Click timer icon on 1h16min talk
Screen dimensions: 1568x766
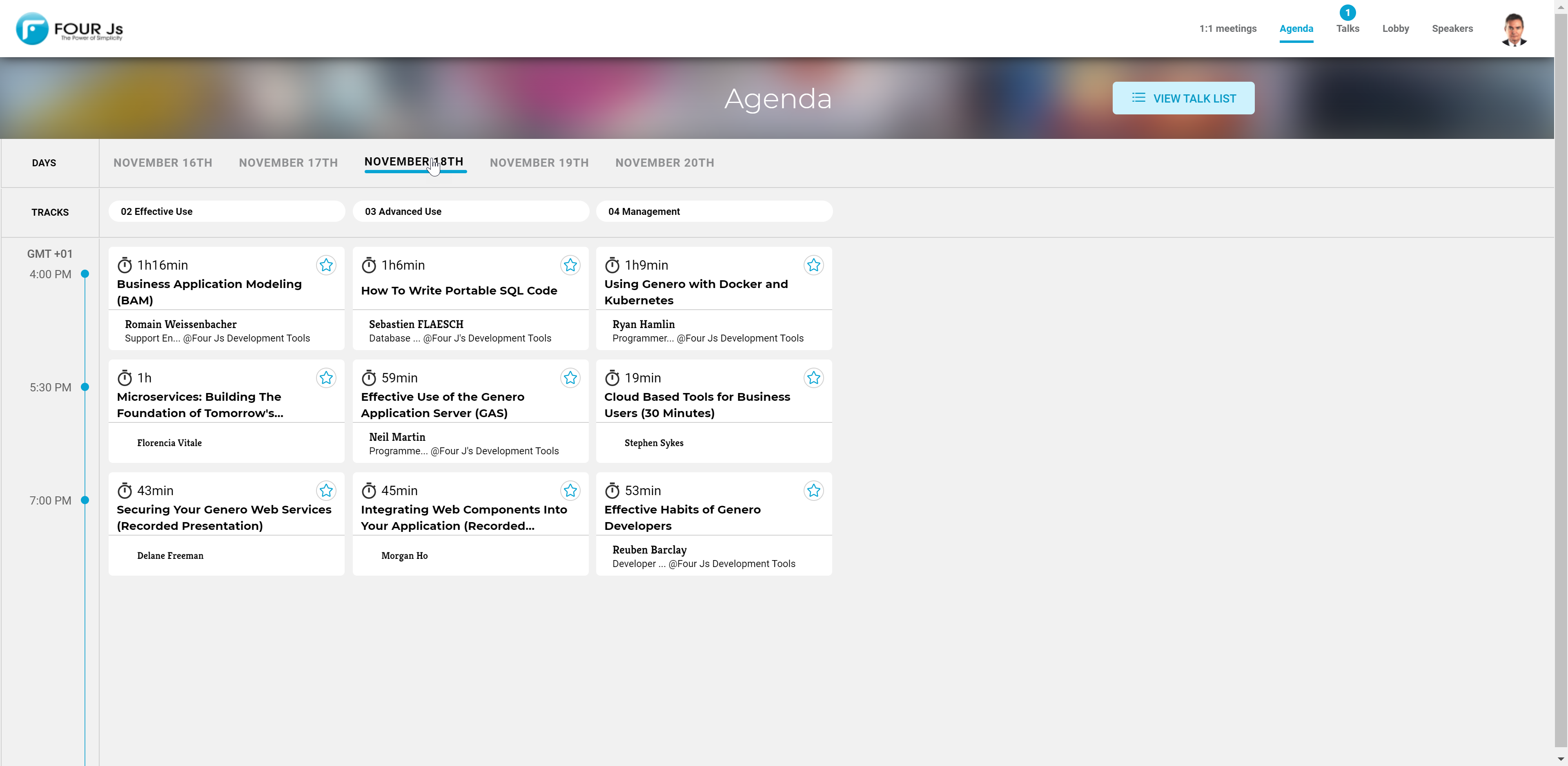pos(125,265)
